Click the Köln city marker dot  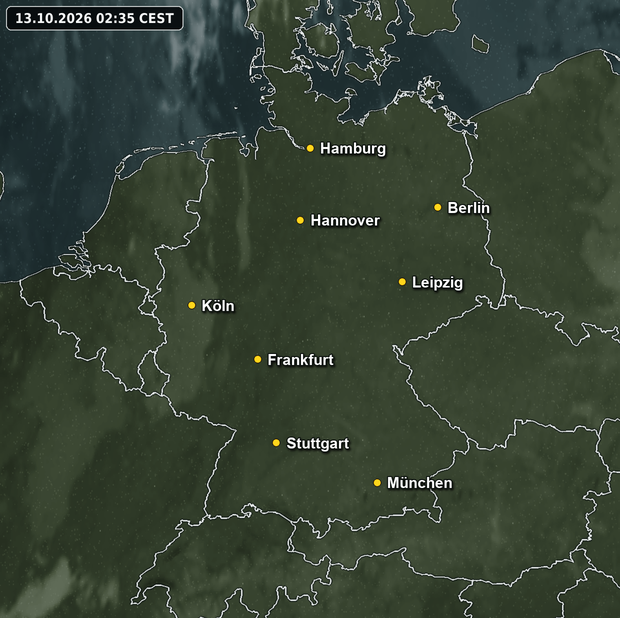[x=191, y=305]
